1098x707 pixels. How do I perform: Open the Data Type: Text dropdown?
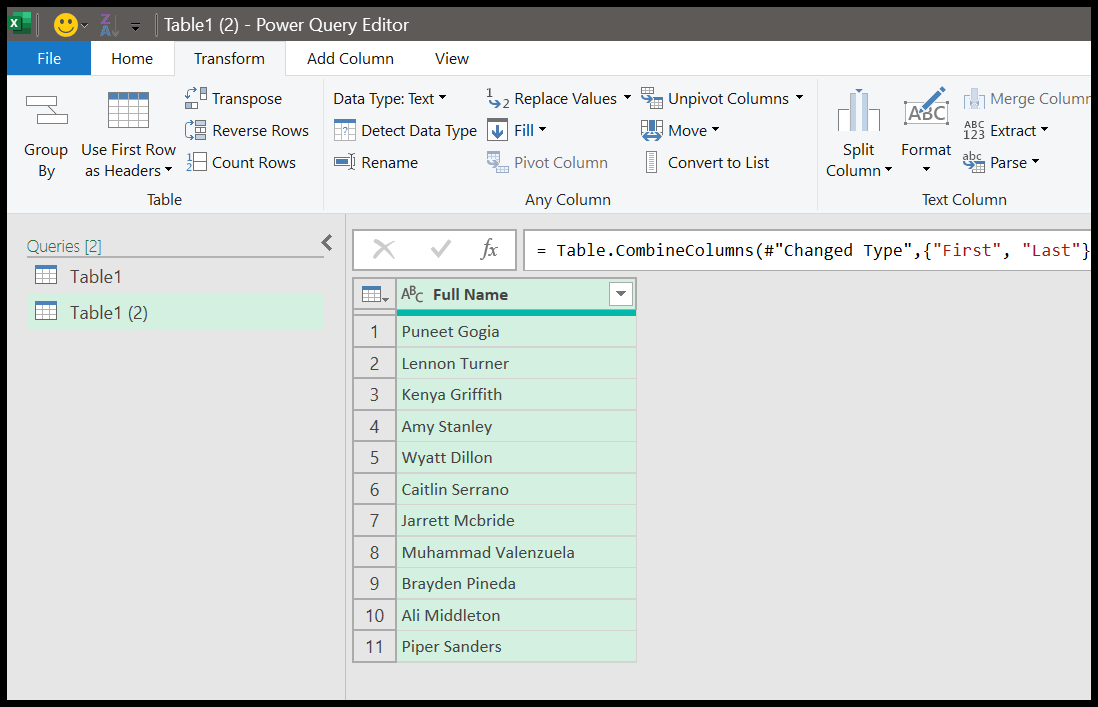coord(389,99)
